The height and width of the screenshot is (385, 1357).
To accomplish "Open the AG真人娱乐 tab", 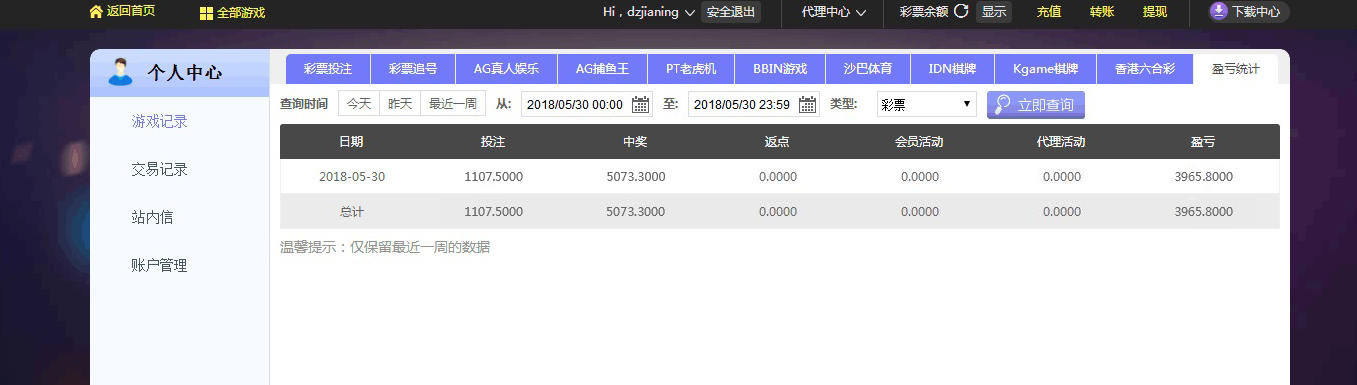I will pyautogui.click(x=506, y=69).
